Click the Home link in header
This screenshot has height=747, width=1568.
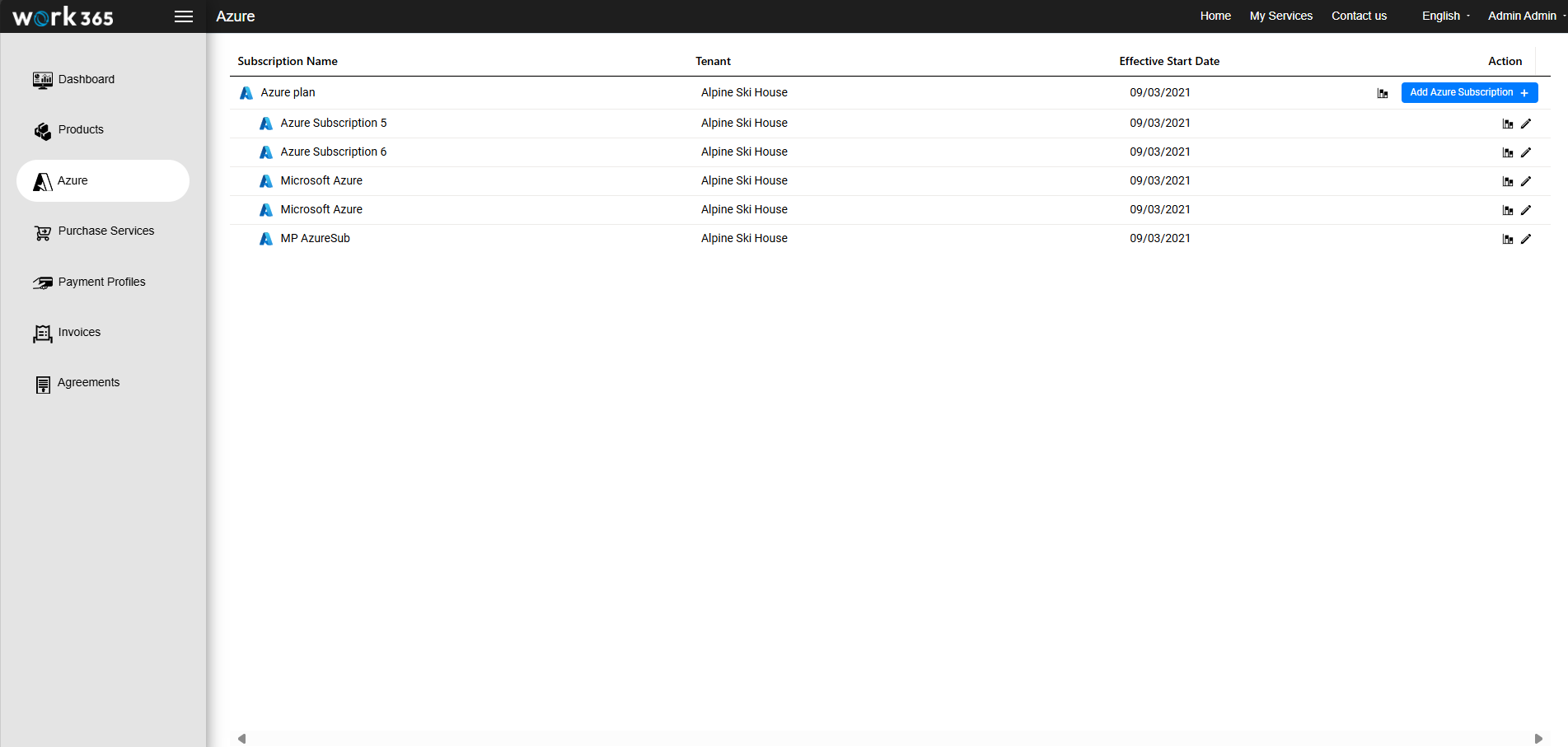tap(1215, 16)
